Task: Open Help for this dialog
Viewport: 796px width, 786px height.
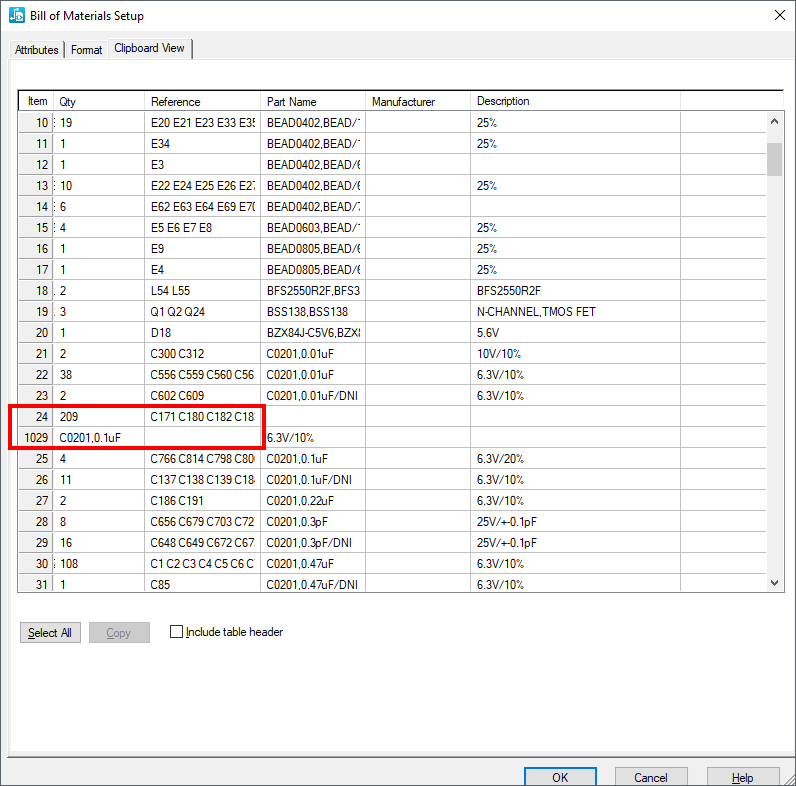Action: point(742,777)
